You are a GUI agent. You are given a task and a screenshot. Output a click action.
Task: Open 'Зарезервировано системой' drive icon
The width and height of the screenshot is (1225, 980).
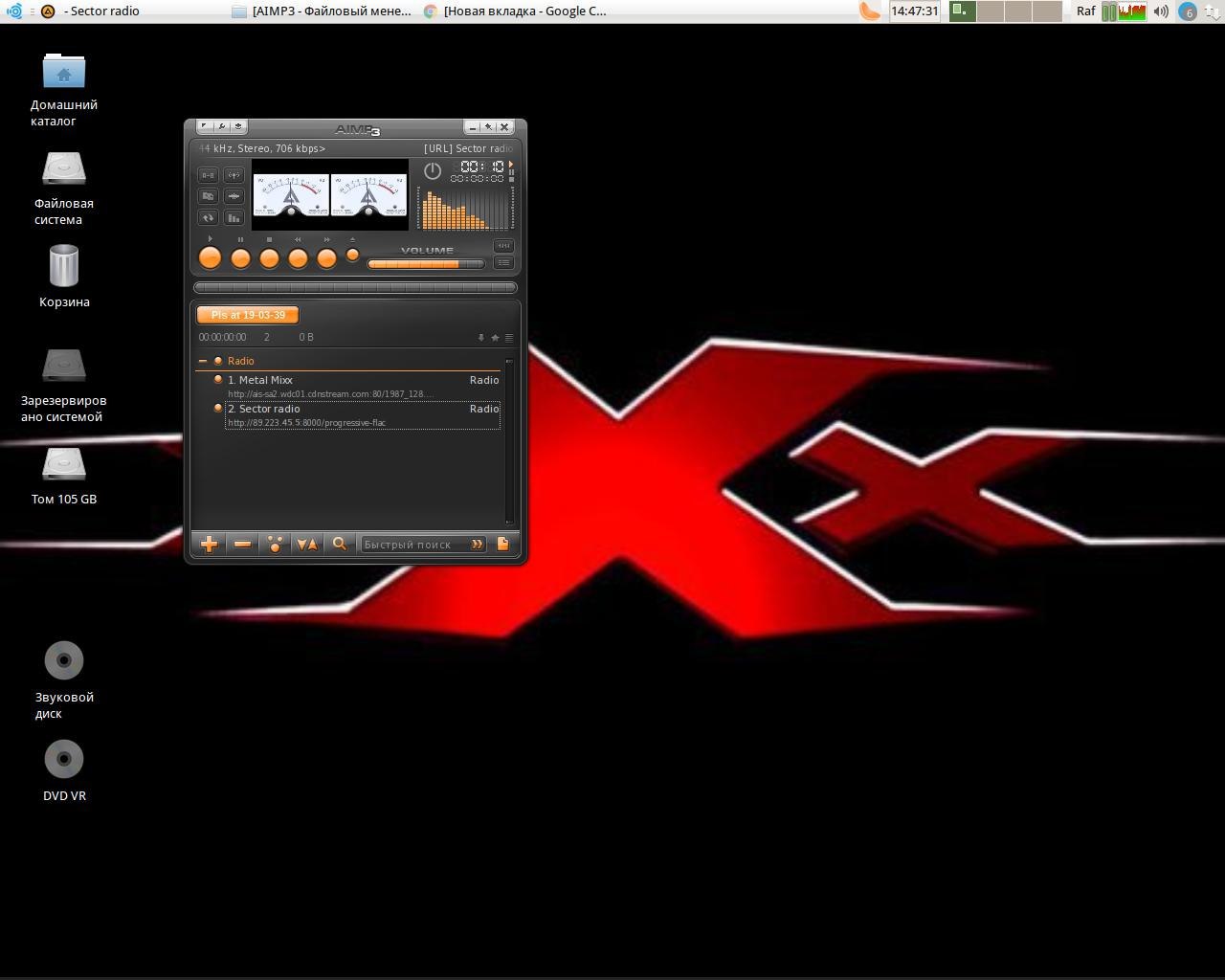(64, 386)
